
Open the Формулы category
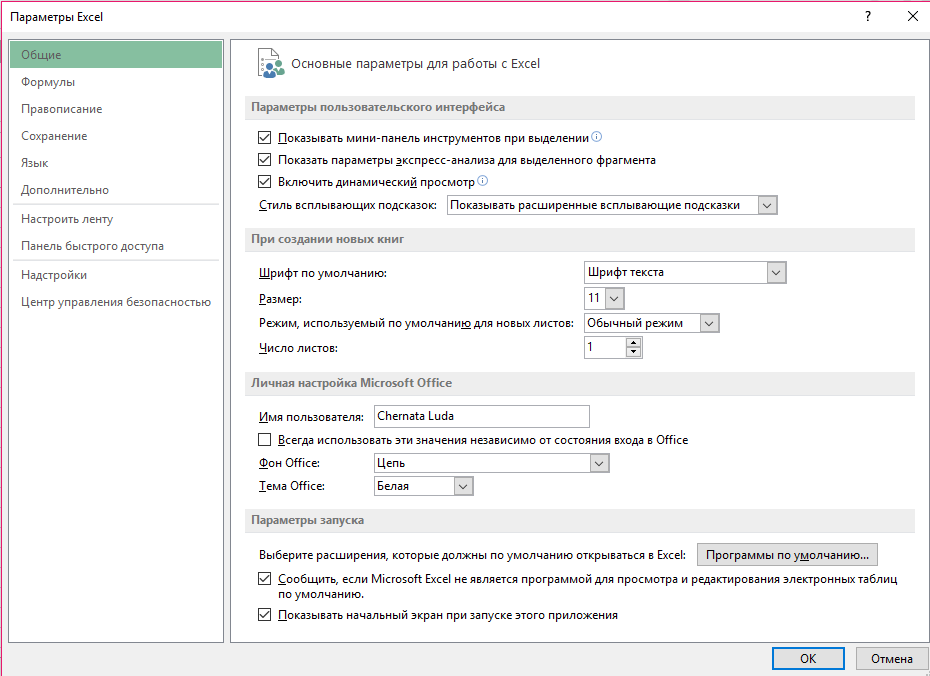click(x=116, y=82)
